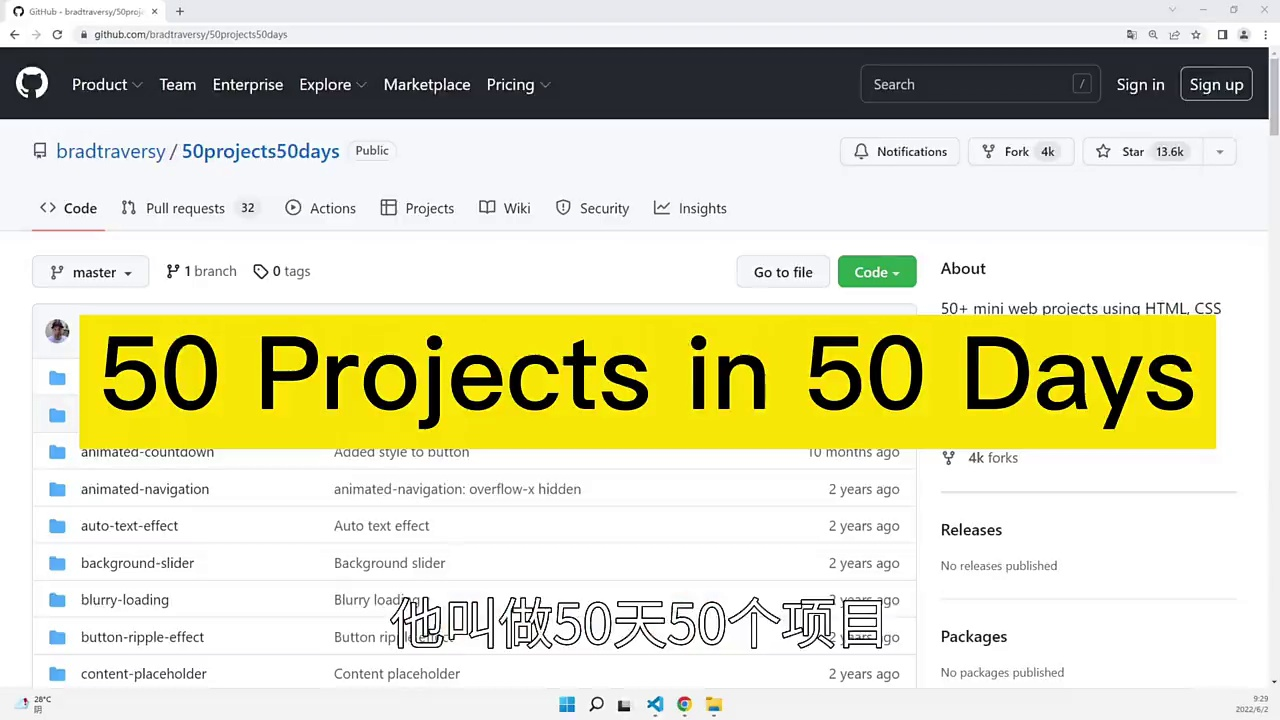This screenshot has width=1280, height=720.
Task: Open the Chrome icon in taskbar
Action: pos(684,704)
